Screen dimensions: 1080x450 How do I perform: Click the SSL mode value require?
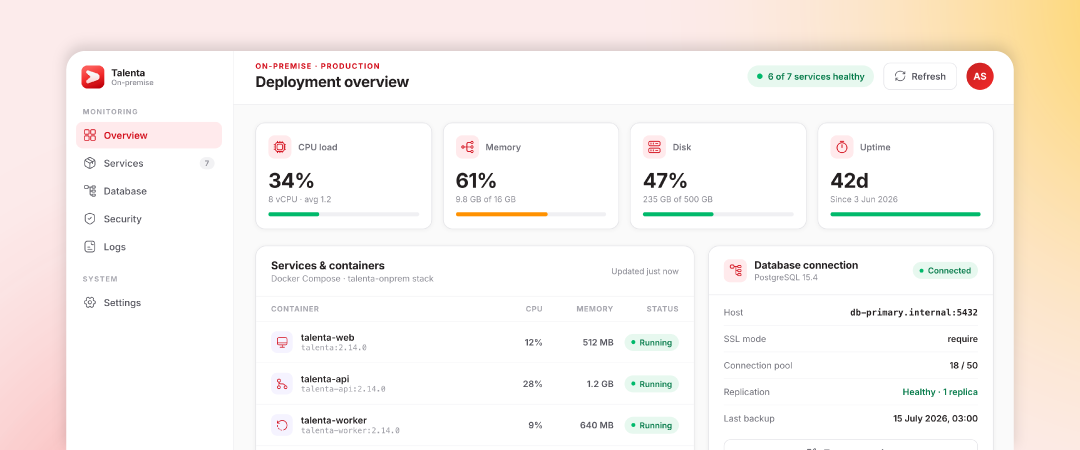click(962, 339)
